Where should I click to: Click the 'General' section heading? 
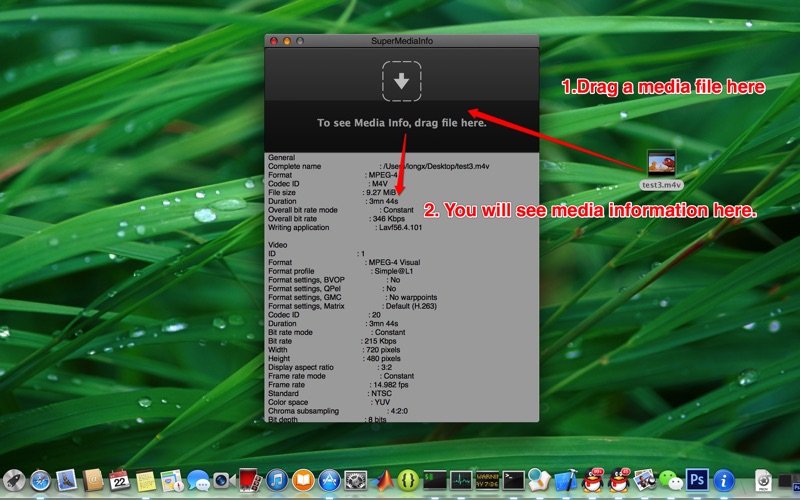pyautogui.click(x=282, y=158)
